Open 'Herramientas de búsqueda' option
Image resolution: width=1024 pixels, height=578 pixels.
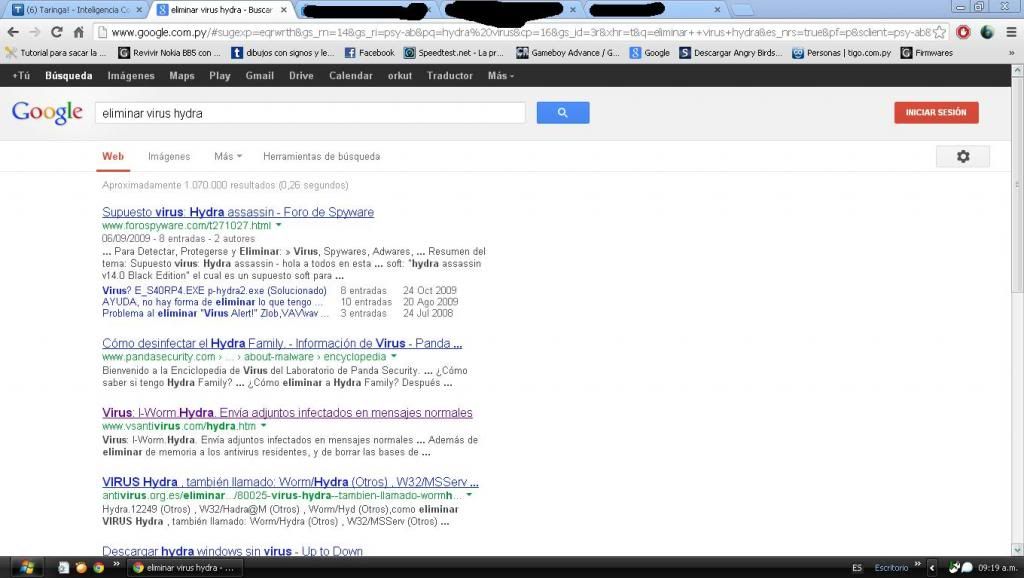click(321, 157)
